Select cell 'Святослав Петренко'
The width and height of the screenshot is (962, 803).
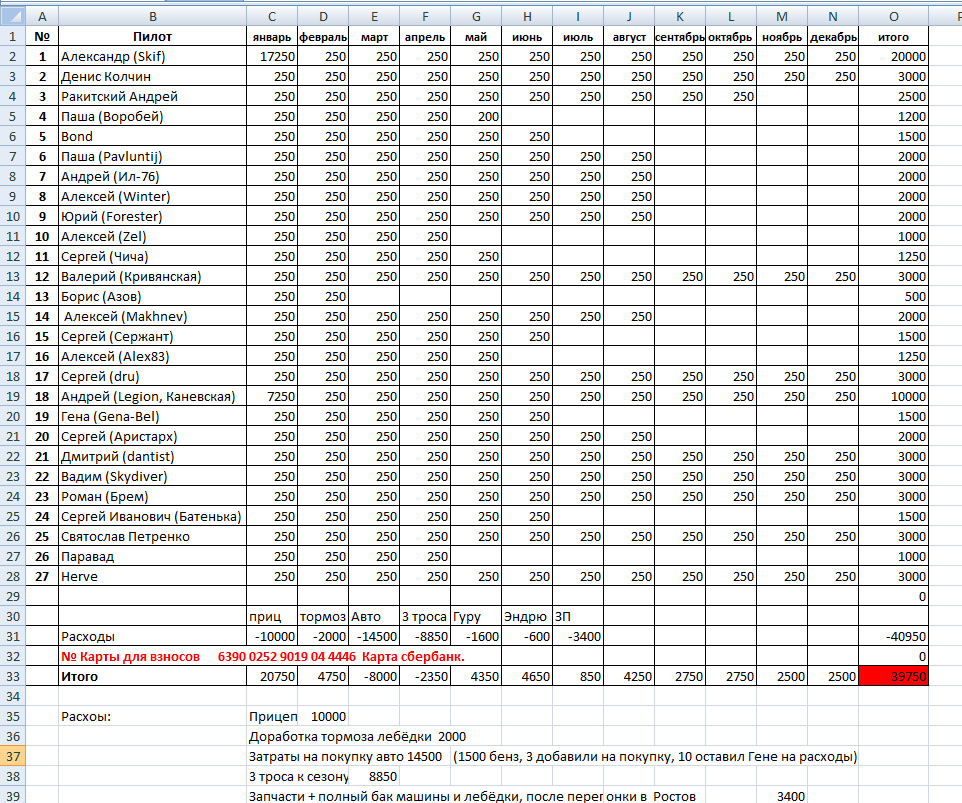pos(152,536)
